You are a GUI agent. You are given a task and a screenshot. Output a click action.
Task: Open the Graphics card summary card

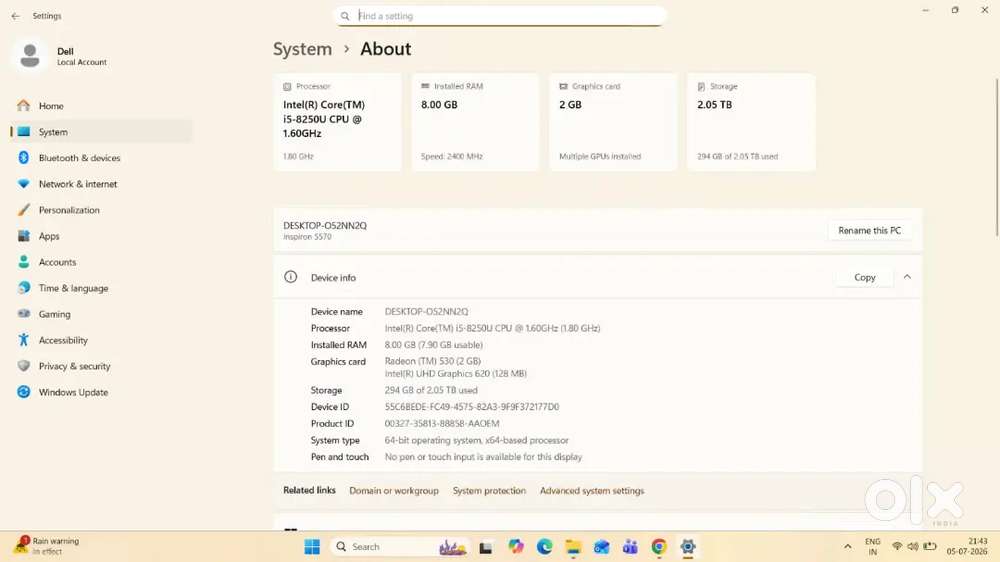pos(613,122)
